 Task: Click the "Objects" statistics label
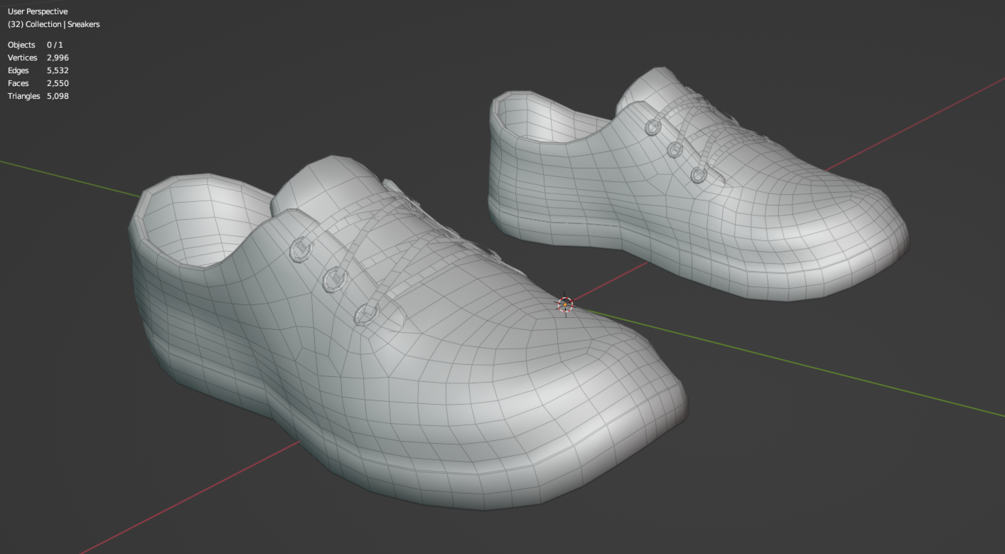click(x=21, y=45)
